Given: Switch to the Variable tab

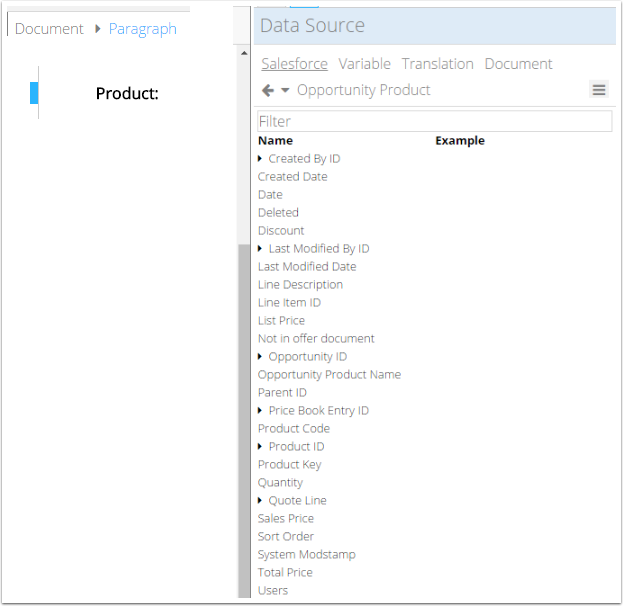Looking at the screenshot, I should [x=364, y=64].
